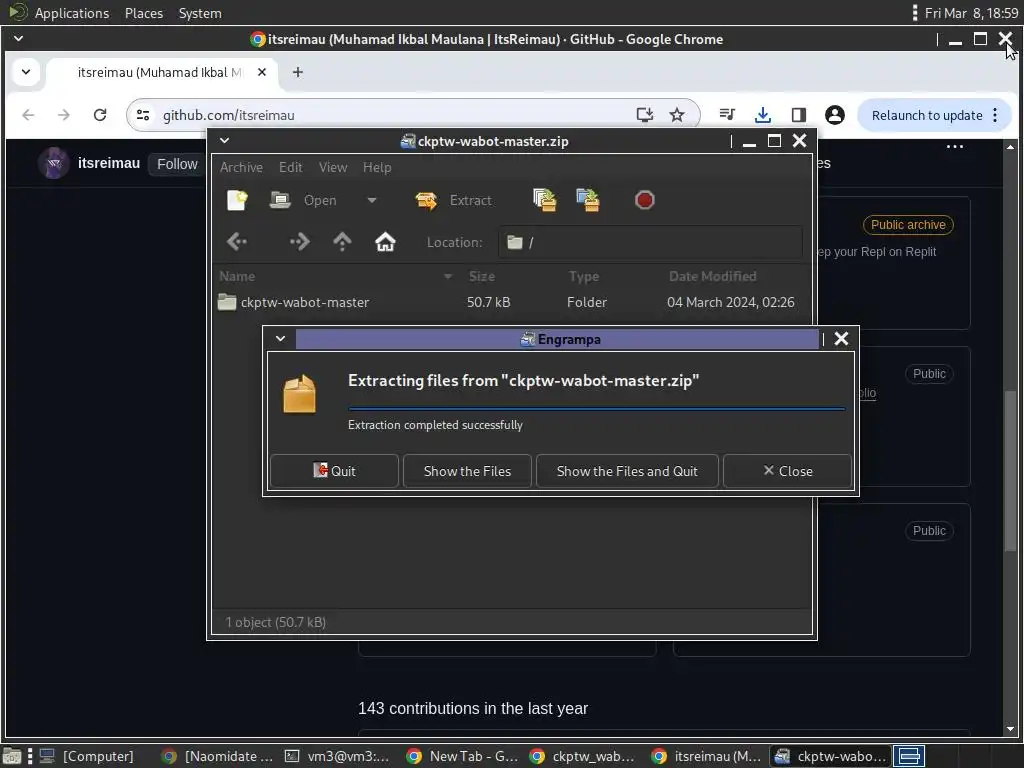Switch to the Naomidate Chrome taskbar item
Screen dimensions: 1024x768
(x=217, y=756)
